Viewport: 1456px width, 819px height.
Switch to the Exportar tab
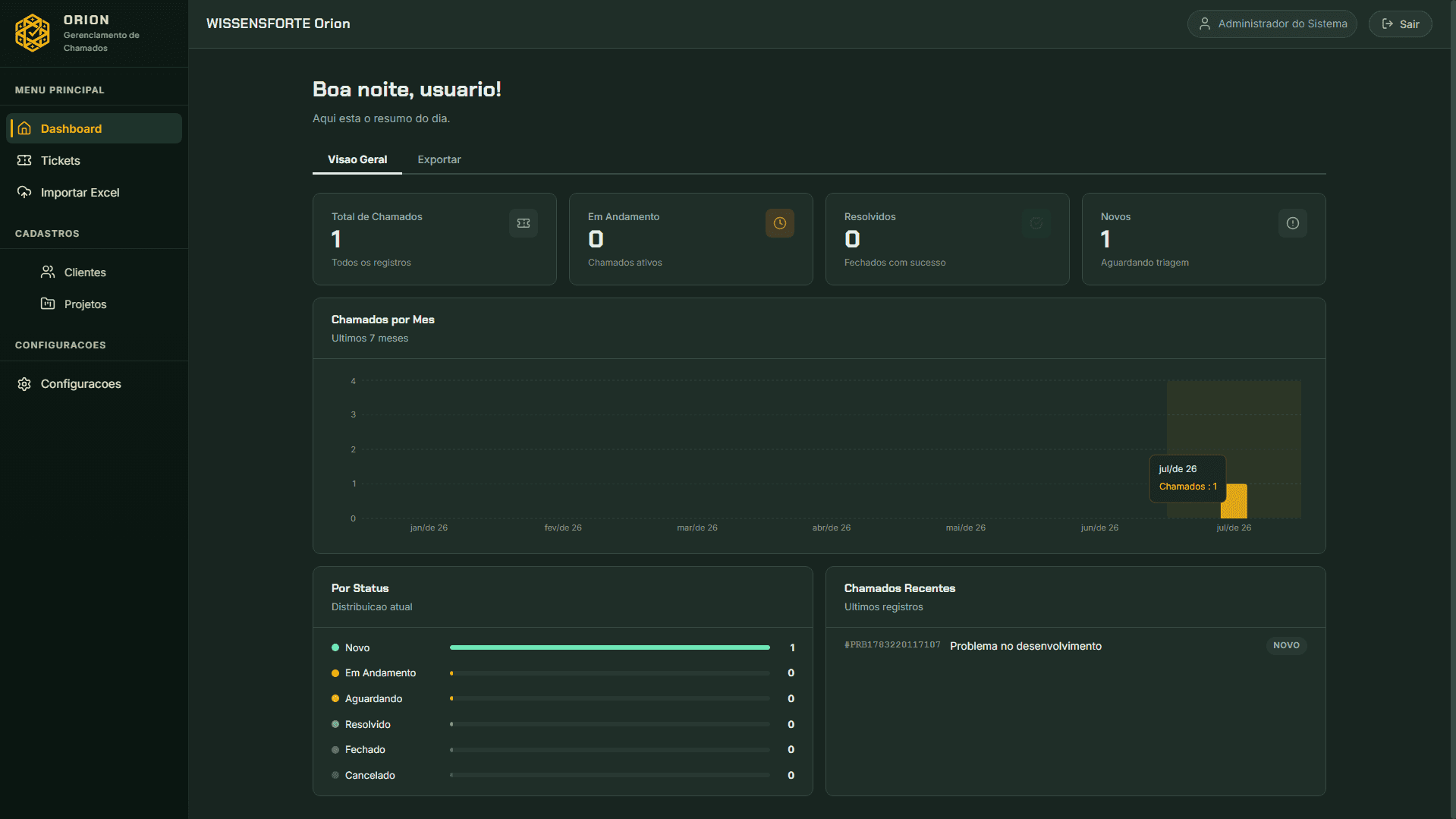(439, 159)
